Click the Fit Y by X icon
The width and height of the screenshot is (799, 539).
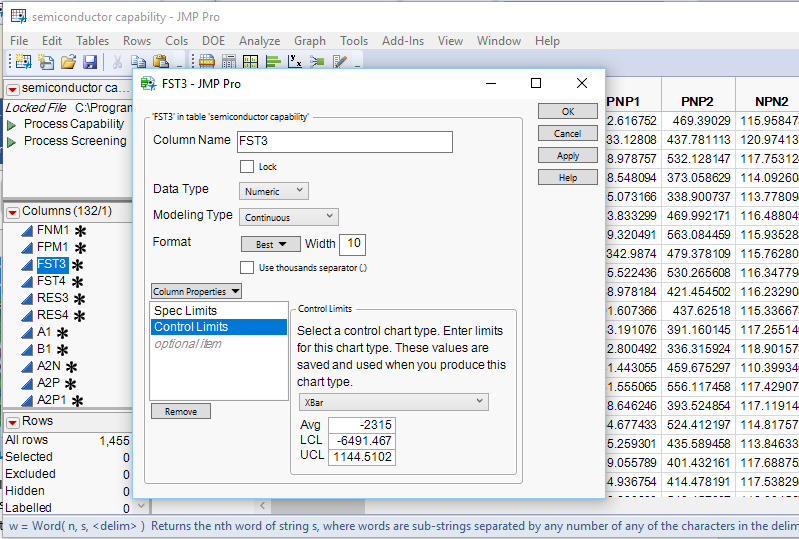(x=295, y=62)
